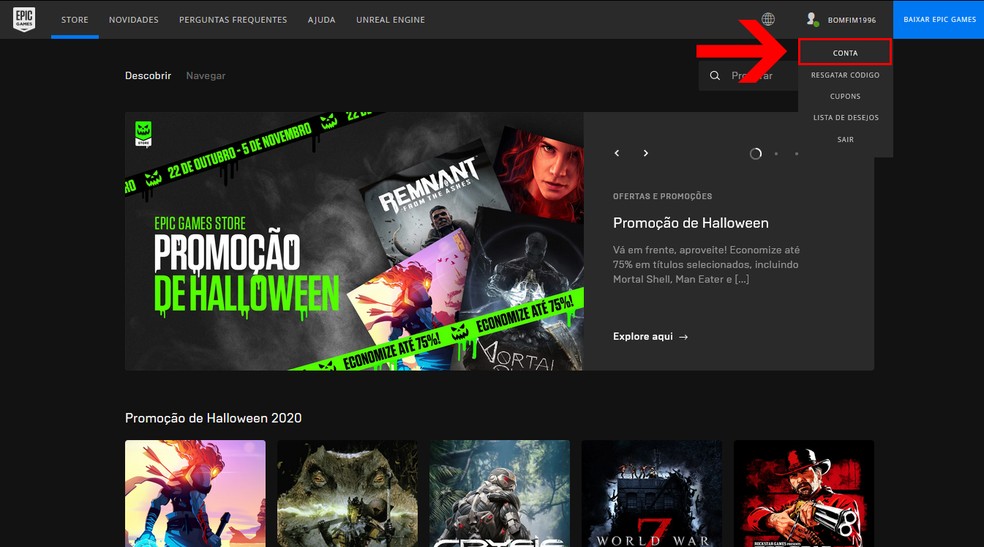Image resolution: width=984 pixels, height=547 pixels.
Task: Select Conta from account dropdown
Action: (x=845, y=53)
